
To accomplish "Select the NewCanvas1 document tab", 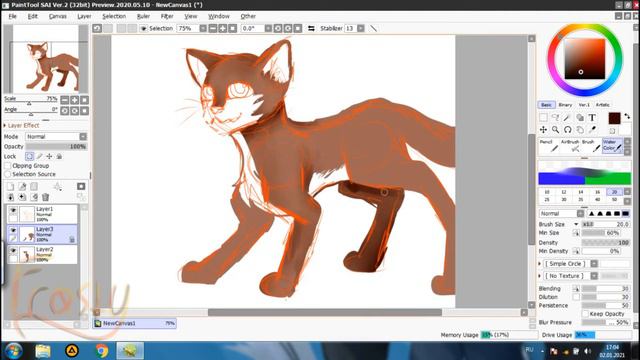I will (135, 323).
